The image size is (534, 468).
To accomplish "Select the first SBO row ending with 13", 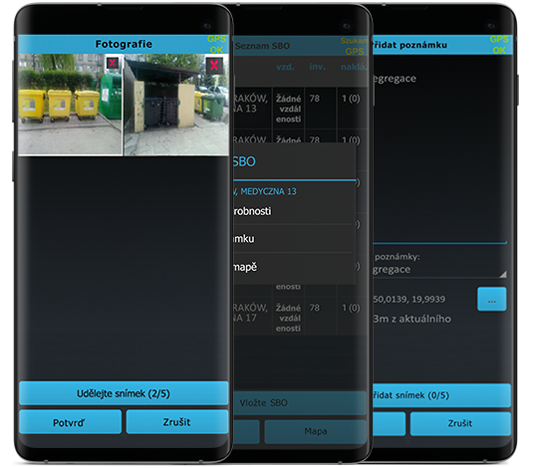I will tap(300, 108).
